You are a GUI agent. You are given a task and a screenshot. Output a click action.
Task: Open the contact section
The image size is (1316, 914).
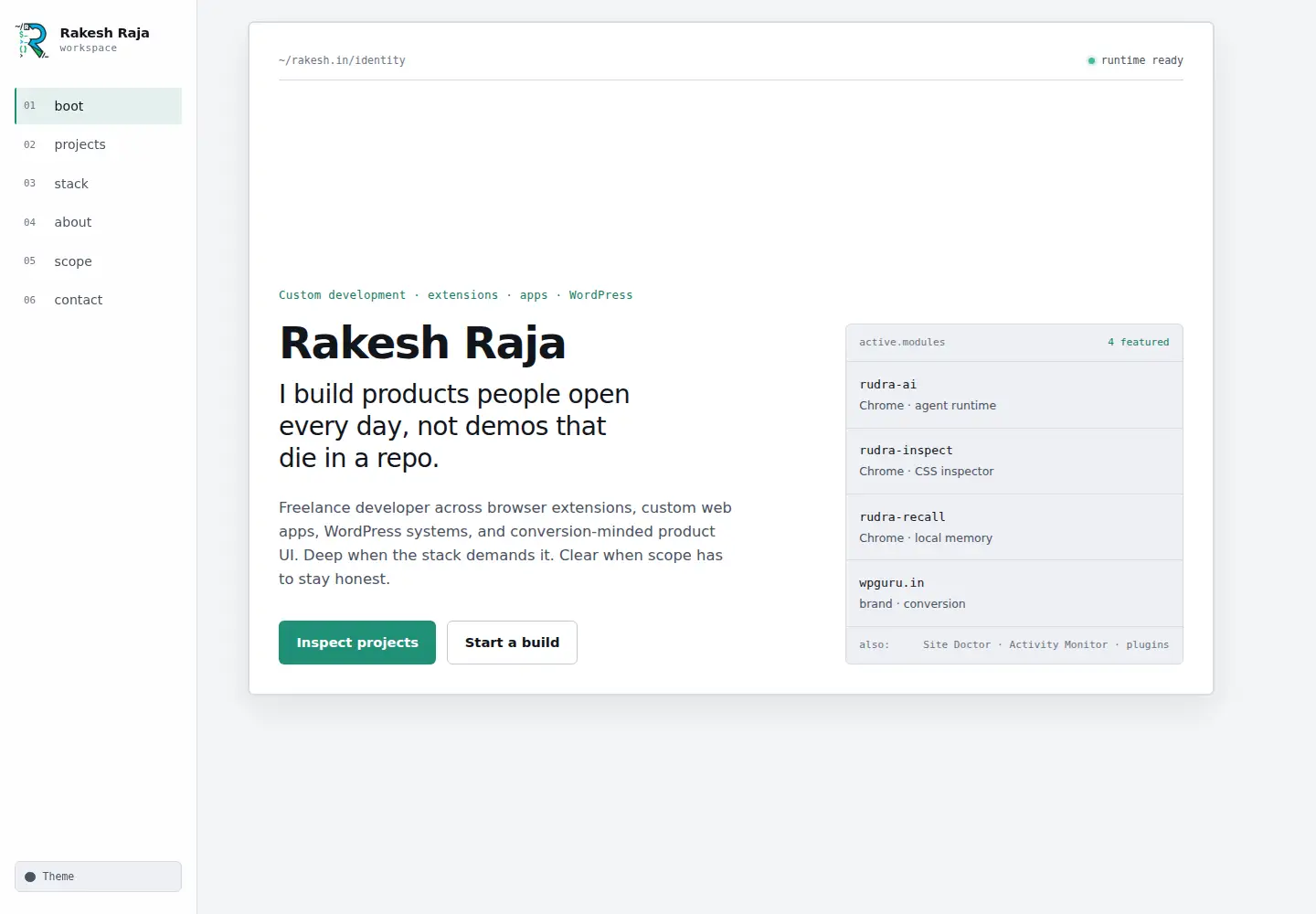point(98,300)
